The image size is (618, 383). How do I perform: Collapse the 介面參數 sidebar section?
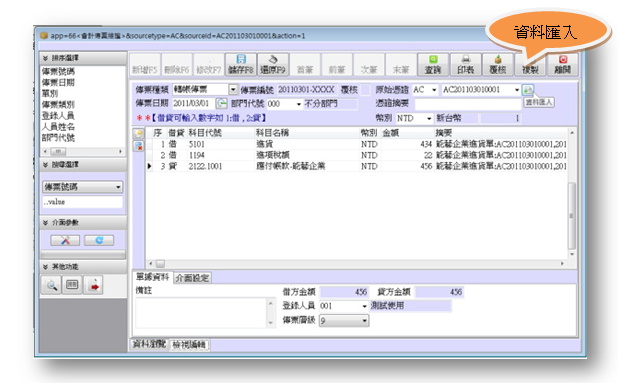(x=45, y=223)
